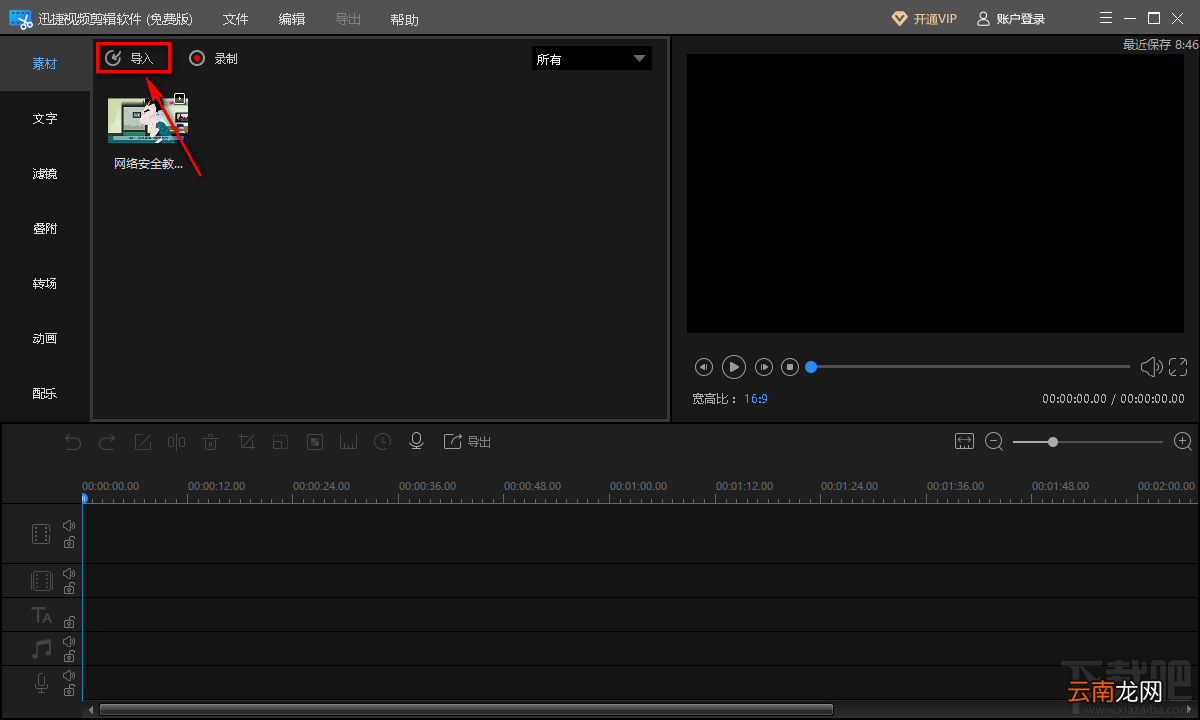The height and width of the screenshot is (720, 1200).
Task: Switch to the 转场 sidebar tab
Action: (45, 283)
